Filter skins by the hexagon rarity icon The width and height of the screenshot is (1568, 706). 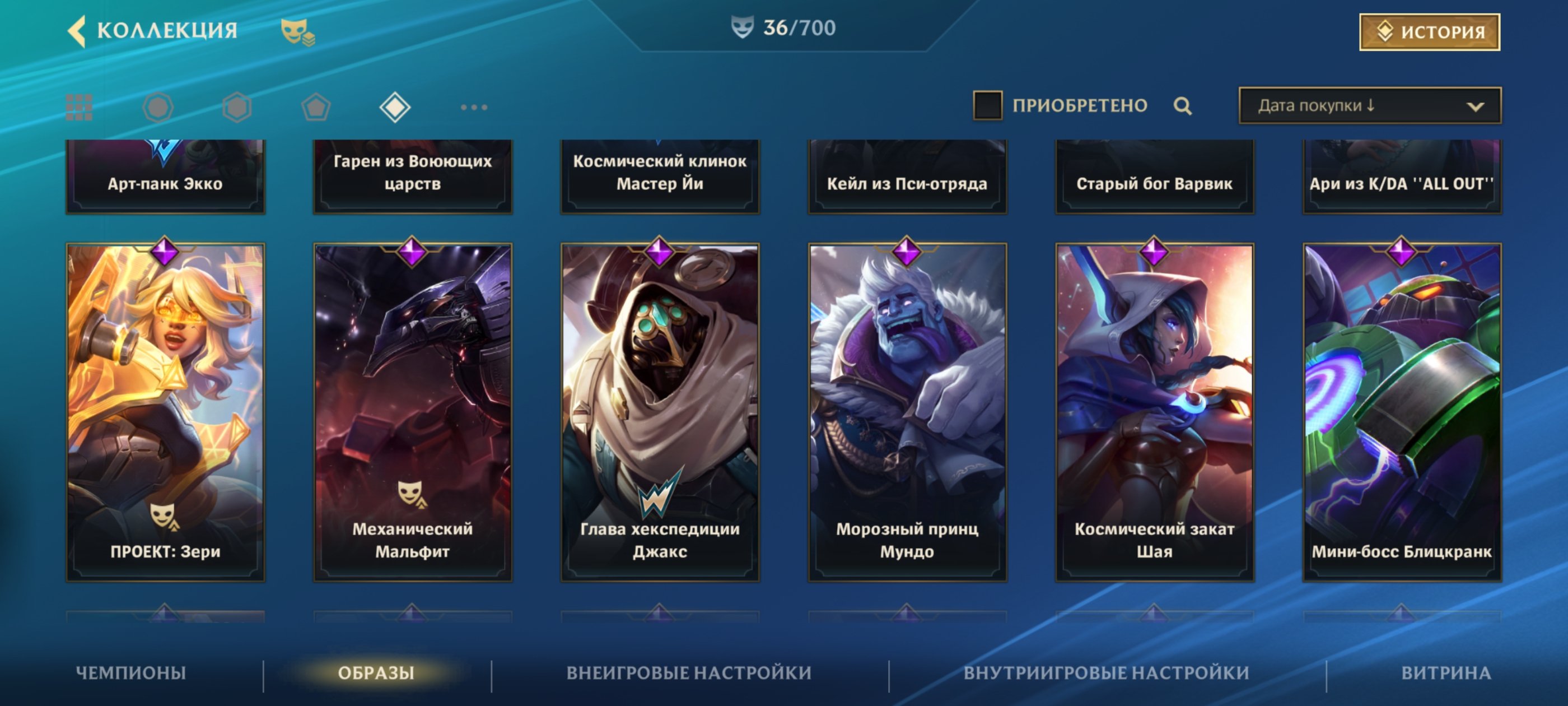[237, 107]
